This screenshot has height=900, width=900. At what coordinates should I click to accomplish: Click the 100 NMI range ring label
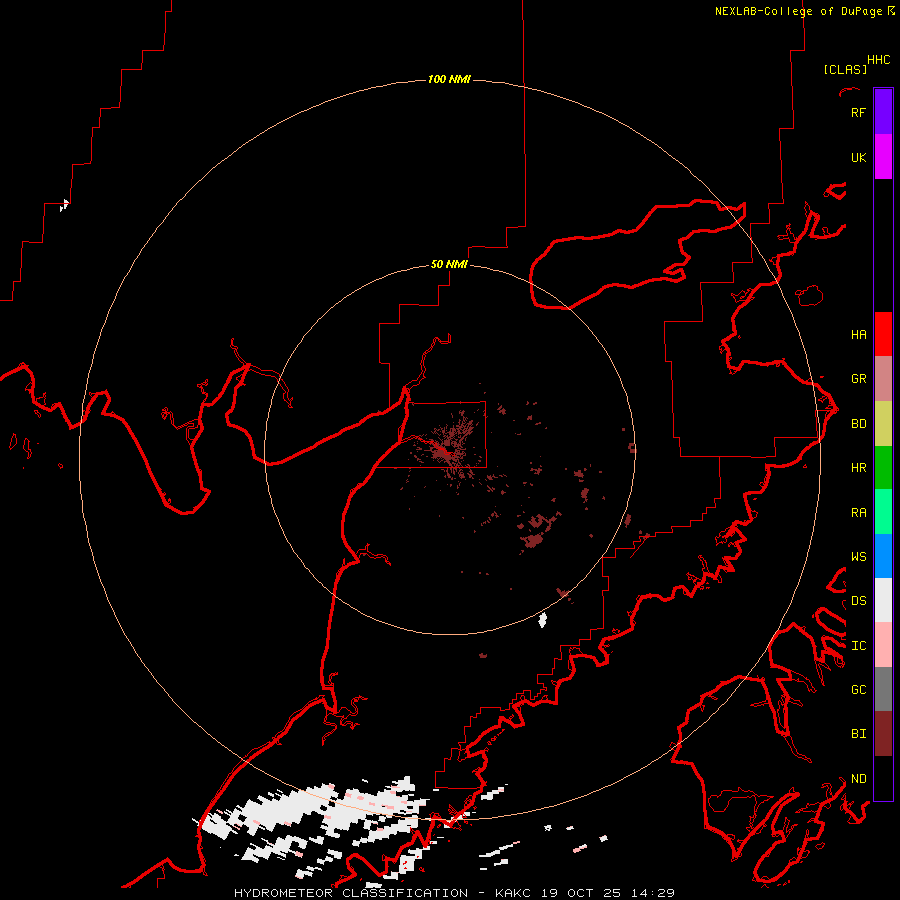pos(449,79)
